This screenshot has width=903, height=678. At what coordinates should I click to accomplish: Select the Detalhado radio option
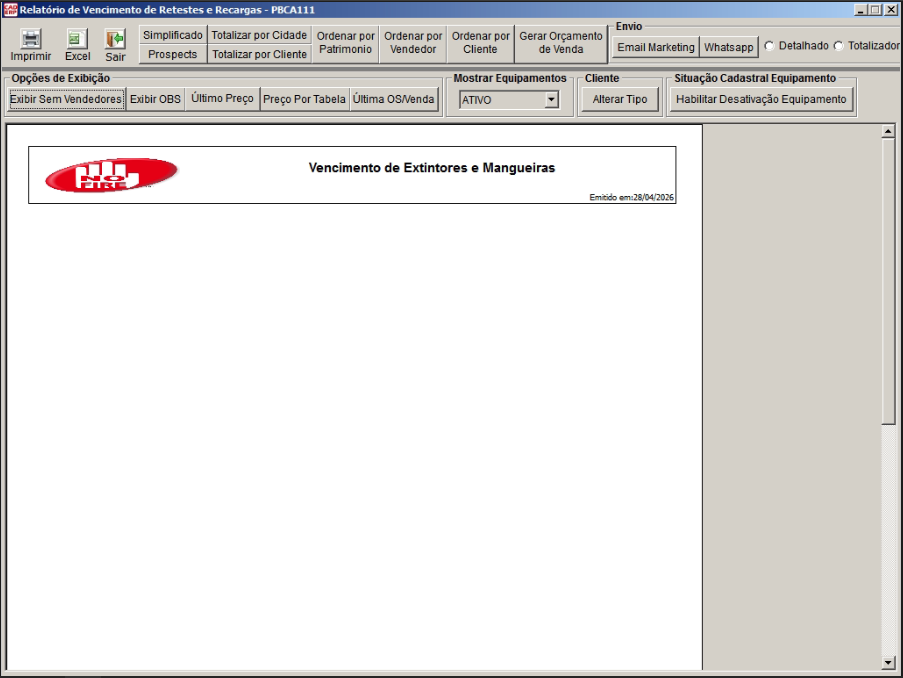[769, 46]
